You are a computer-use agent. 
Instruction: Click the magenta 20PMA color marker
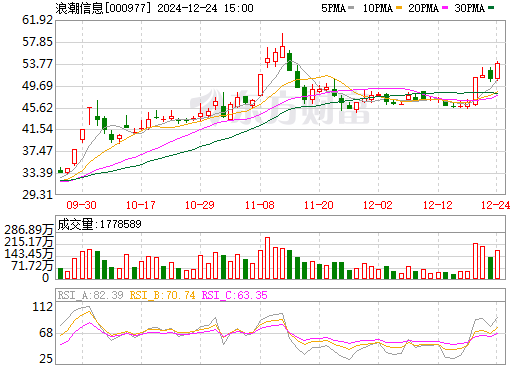445,7
